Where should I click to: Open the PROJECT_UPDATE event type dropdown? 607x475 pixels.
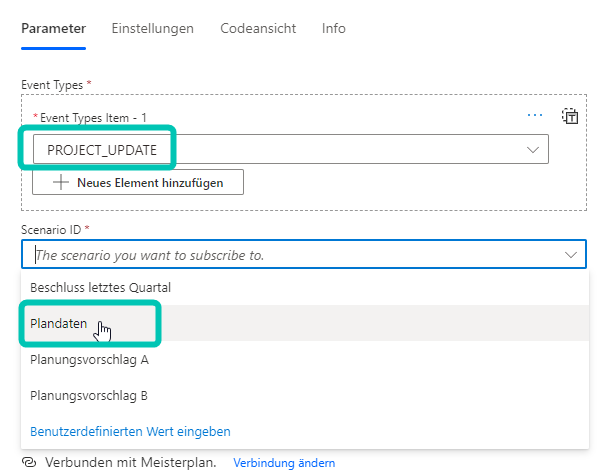(x=291, y=149)
